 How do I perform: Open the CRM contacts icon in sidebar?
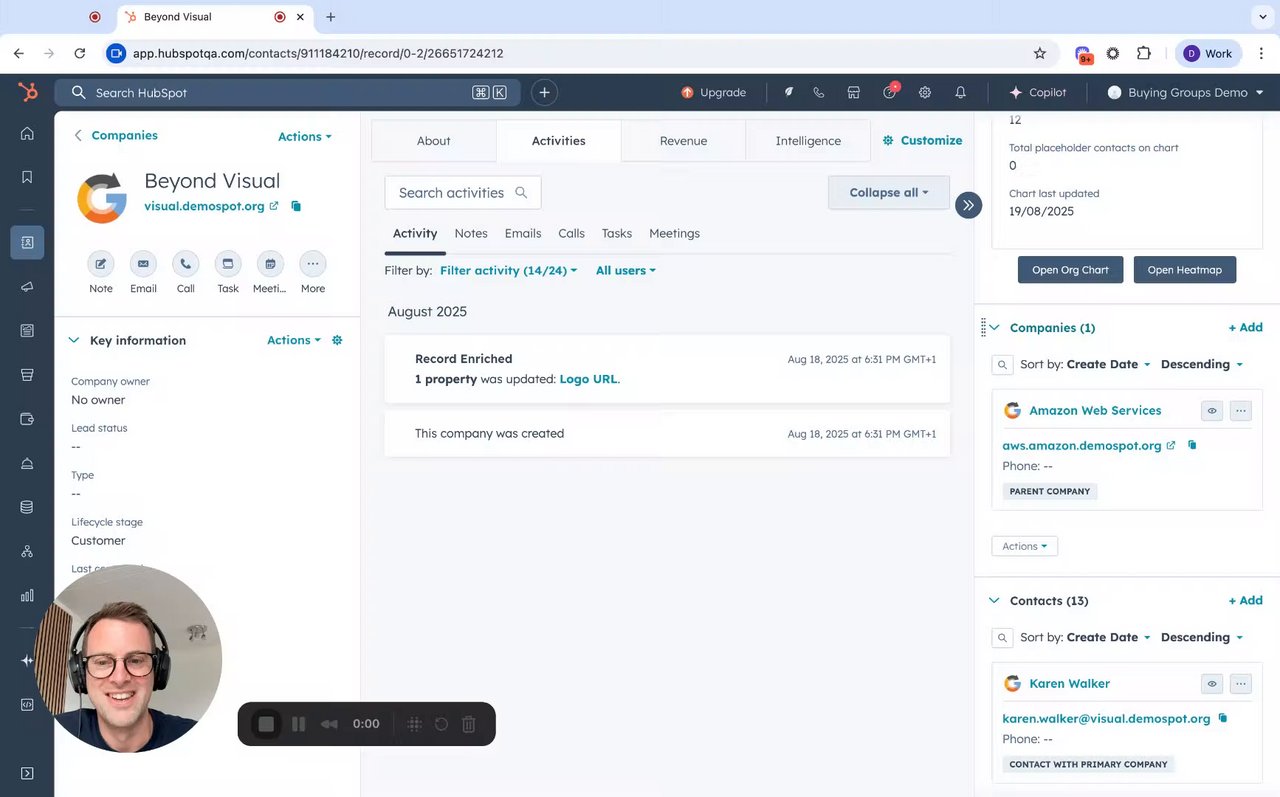click(x=27, y=242)
